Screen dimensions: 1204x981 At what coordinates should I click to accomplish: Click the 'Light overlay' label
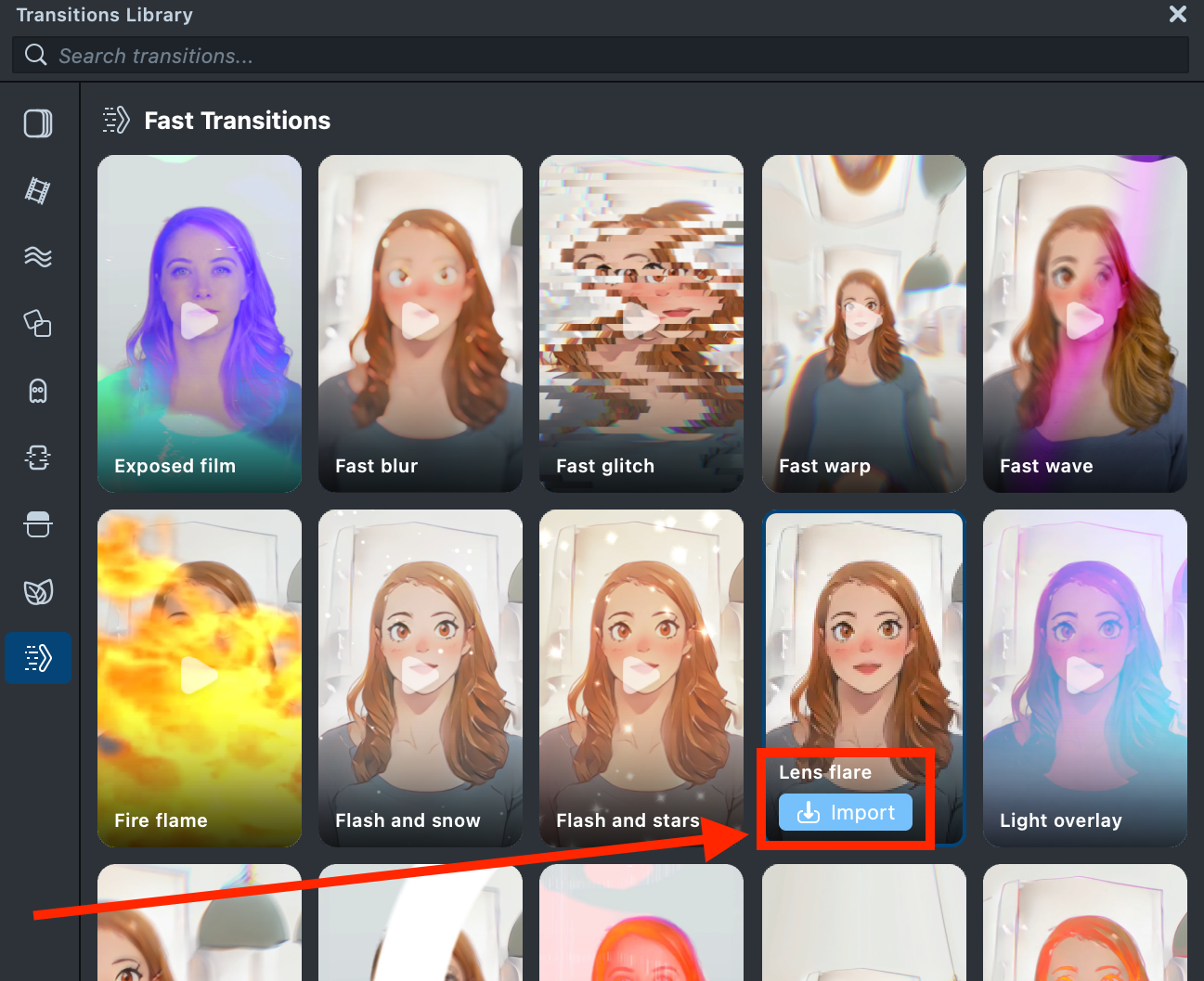click(x=1061, y=820)
